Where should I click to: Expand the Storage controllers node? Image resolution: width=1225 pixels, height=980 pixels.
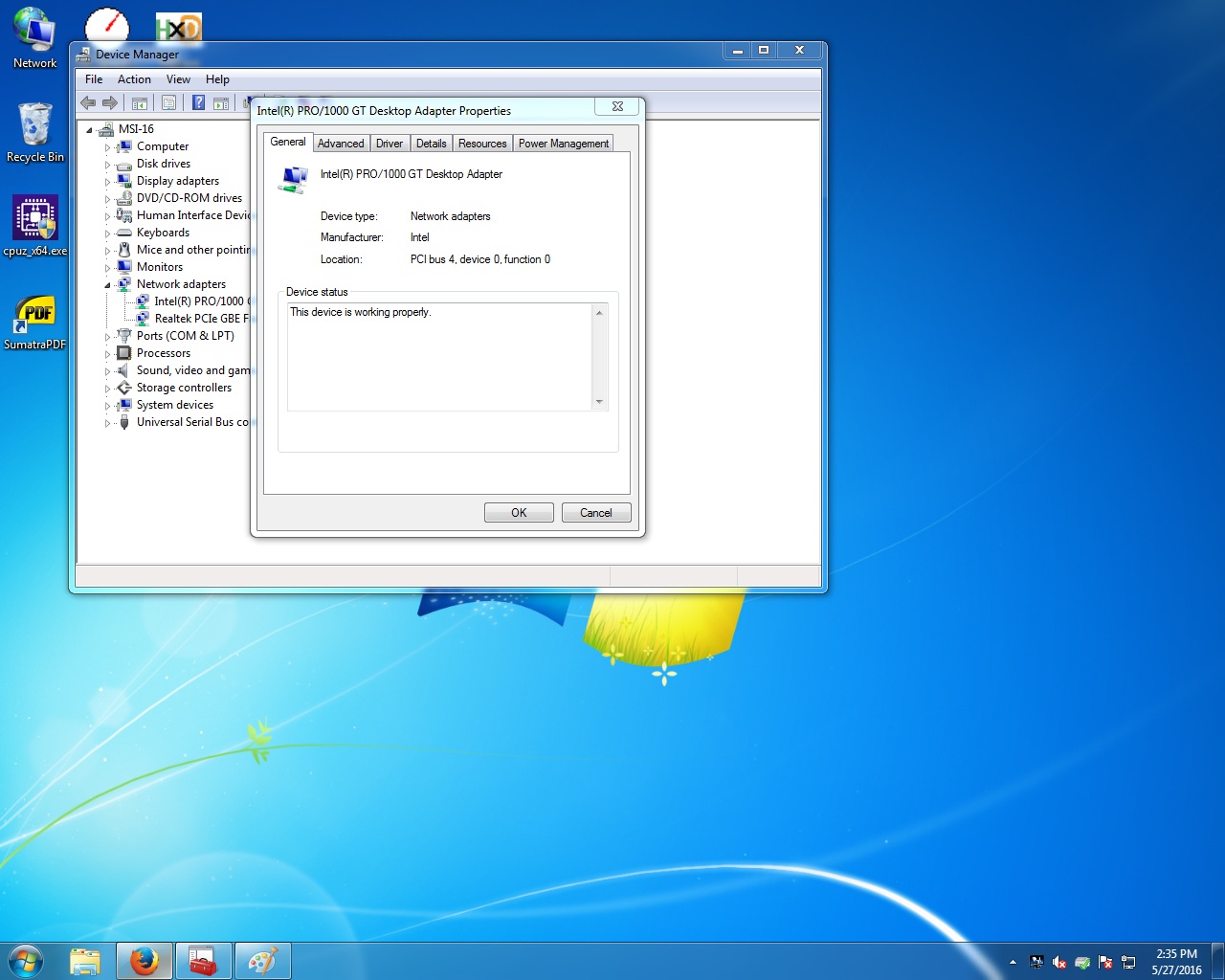click(x=107, y=389)
